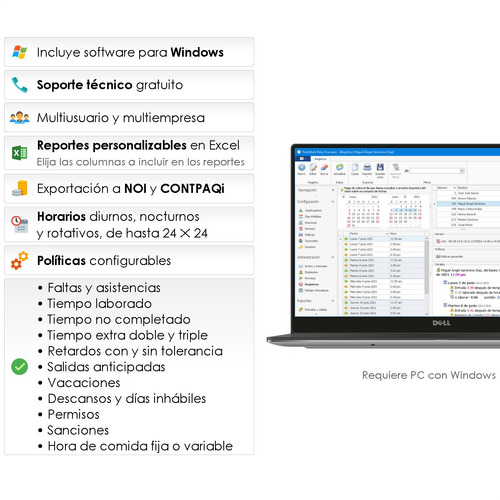500x500 pixels.
Task: Click the Windows logo icon in the feature list
Action: 19,52
